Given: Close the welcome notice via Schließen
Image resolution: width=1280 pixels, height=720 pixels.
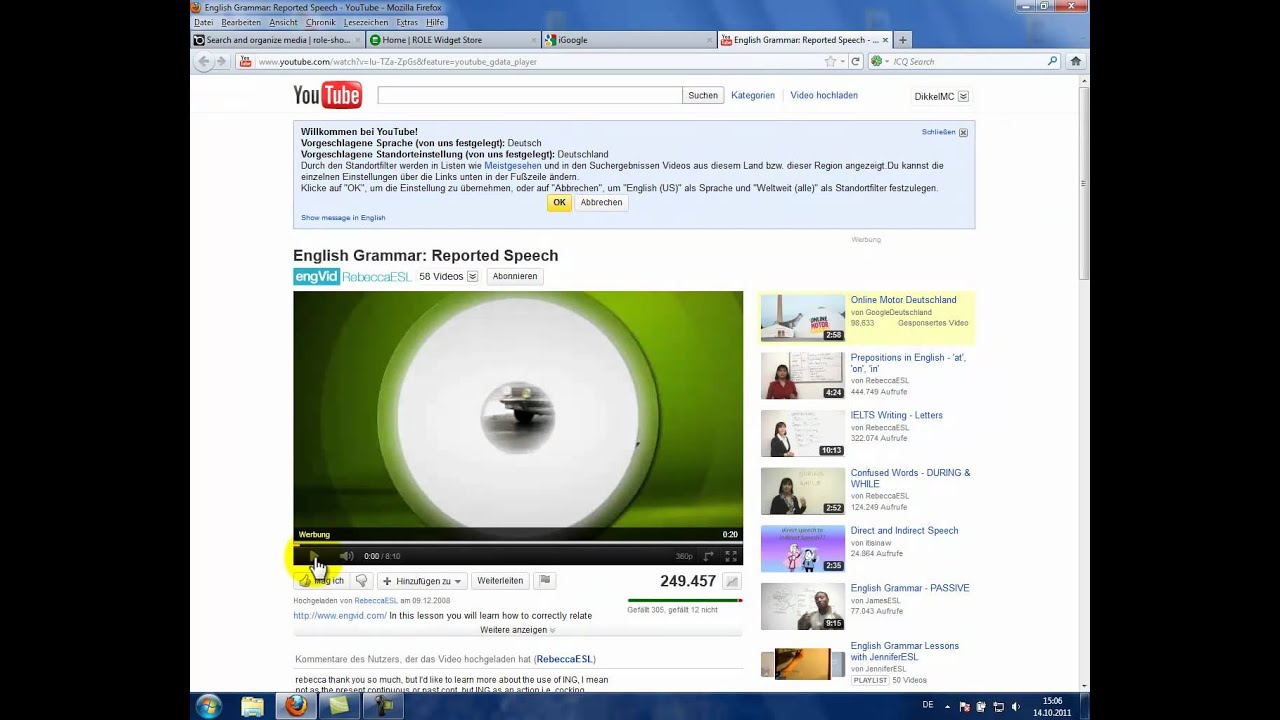Looking at the screenshot, I should pyautogui.click(x=945, y=132).
